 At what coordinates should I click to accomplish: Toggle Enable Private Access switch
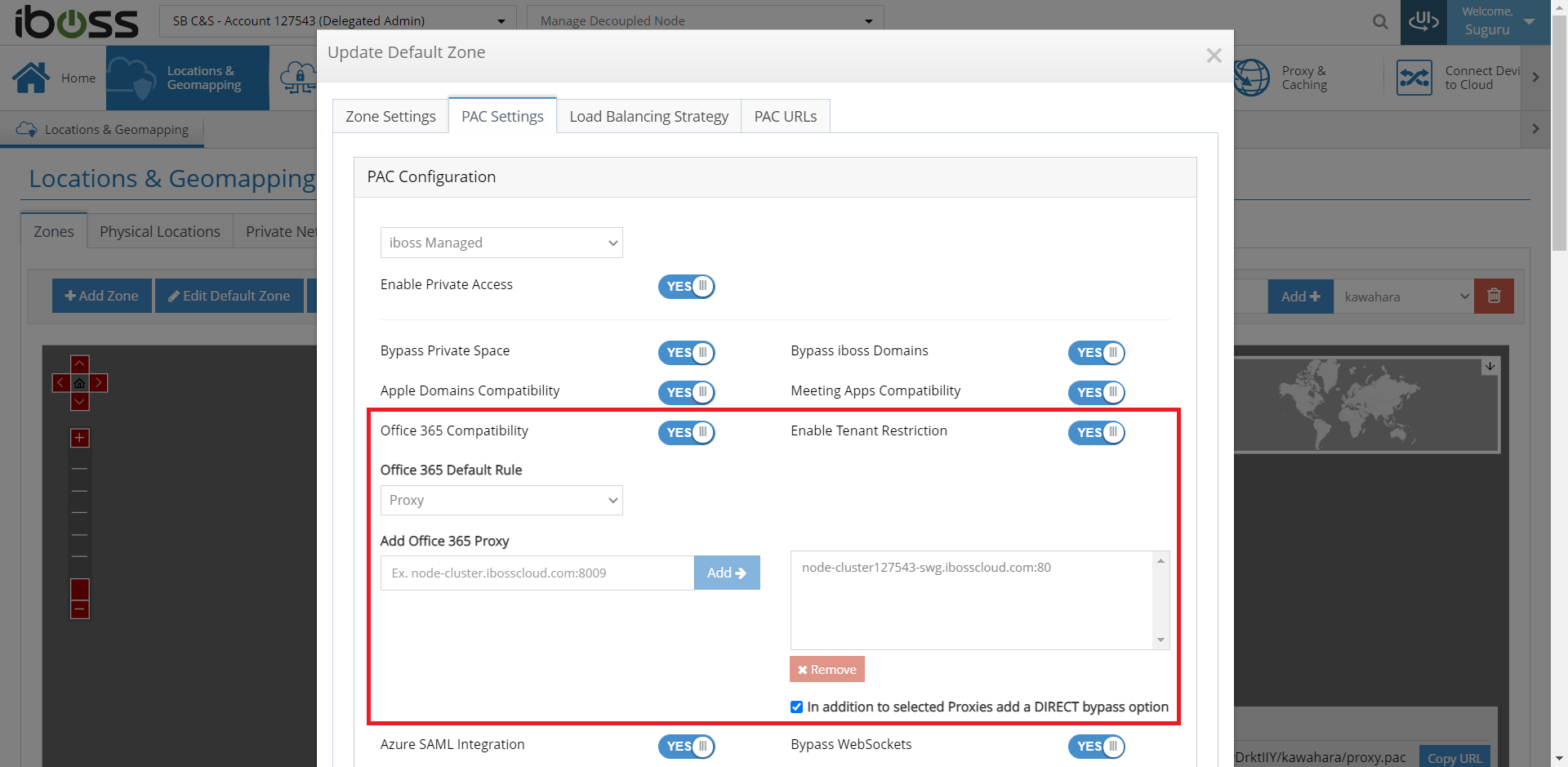pos(687,286)
